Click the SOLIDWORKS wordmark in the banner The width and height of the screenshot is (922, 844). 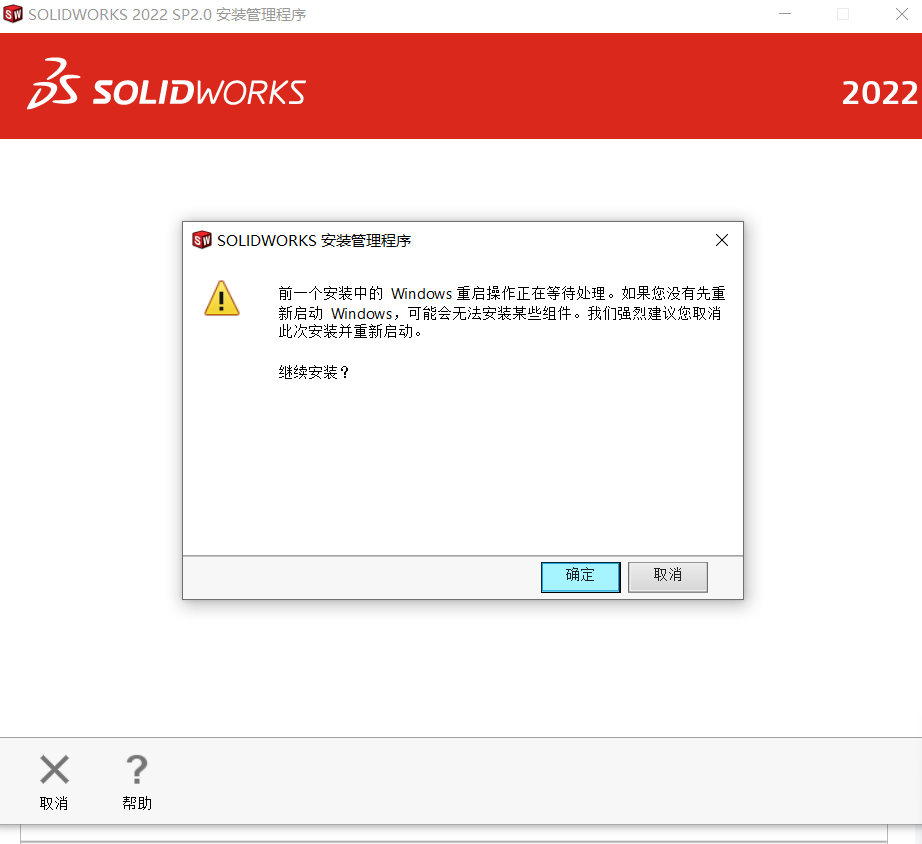[199, 93]
